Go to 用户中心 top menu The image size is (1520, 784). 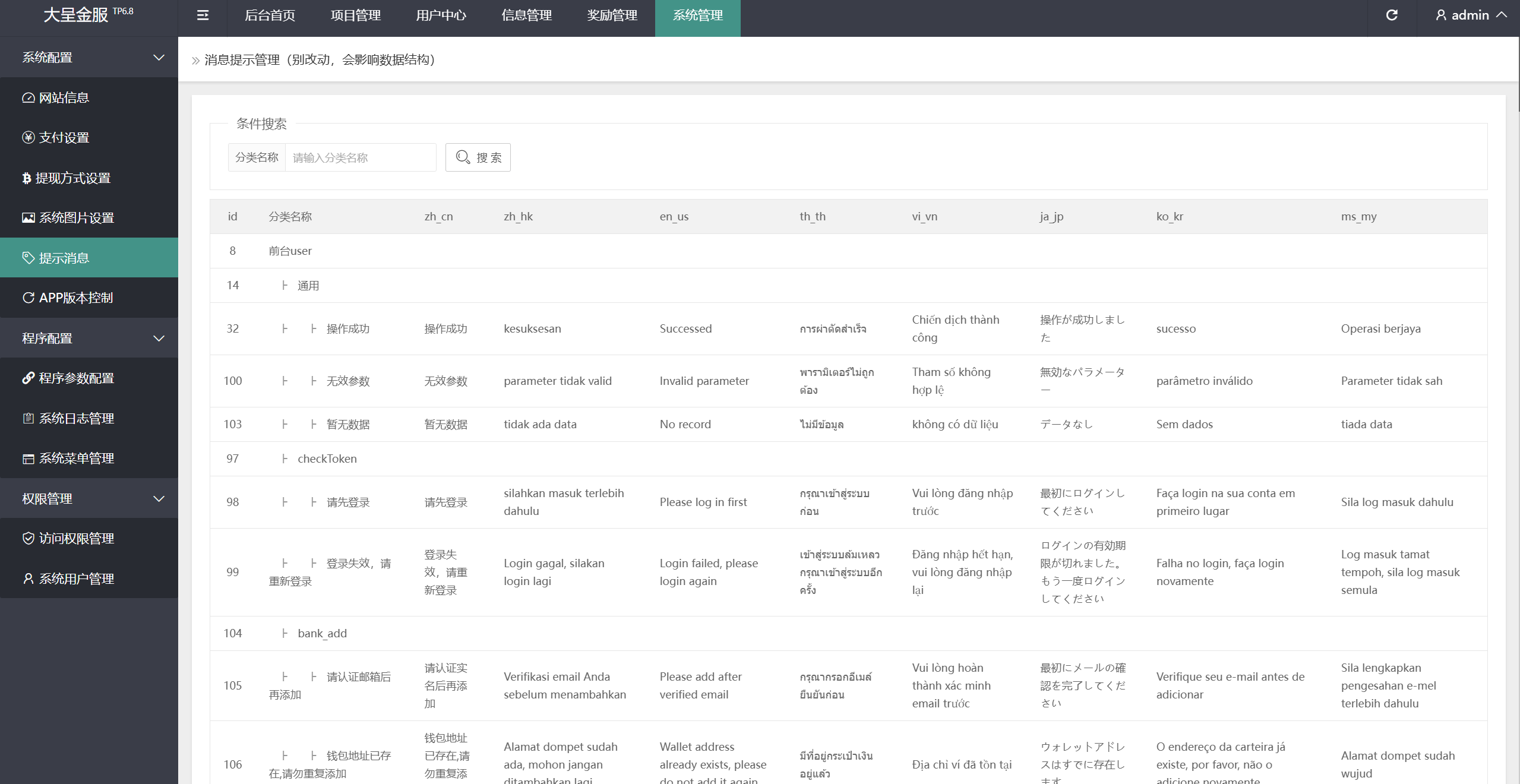pos(441,15)
